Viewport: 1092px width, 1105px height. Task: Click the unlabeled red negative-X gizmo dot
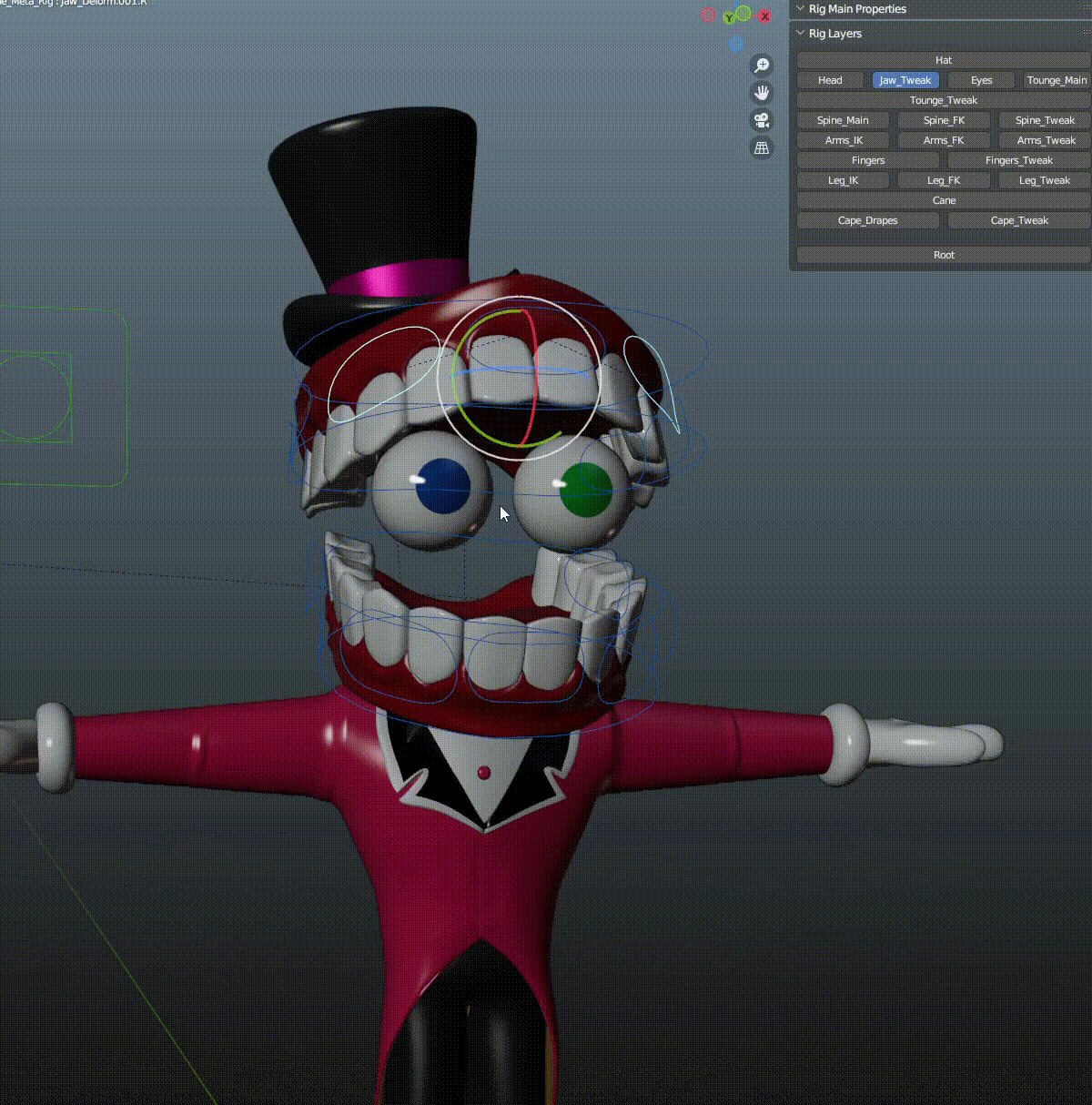(x=707, y=15)
